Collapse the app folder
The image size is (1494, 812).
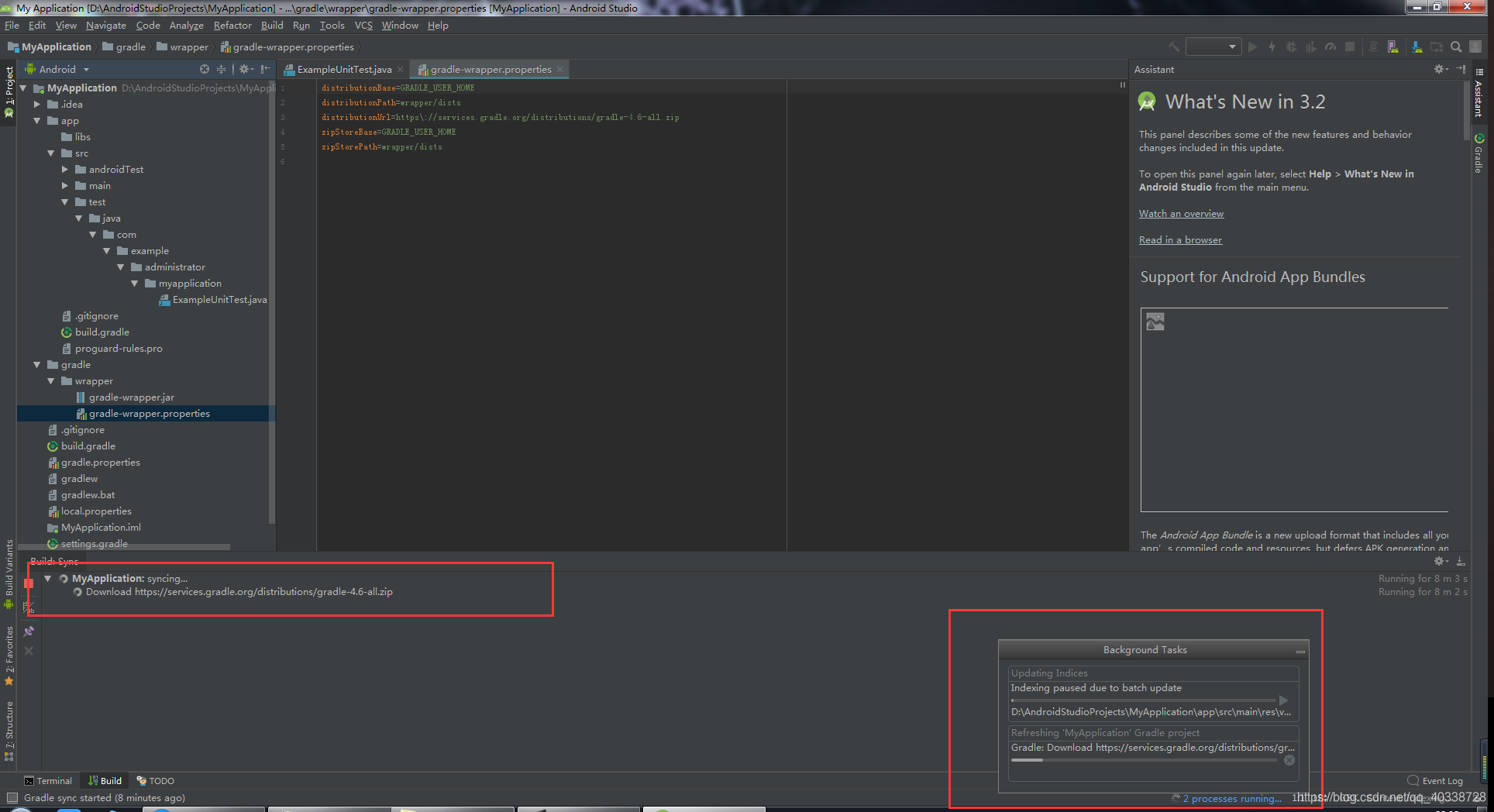(37, 121)
